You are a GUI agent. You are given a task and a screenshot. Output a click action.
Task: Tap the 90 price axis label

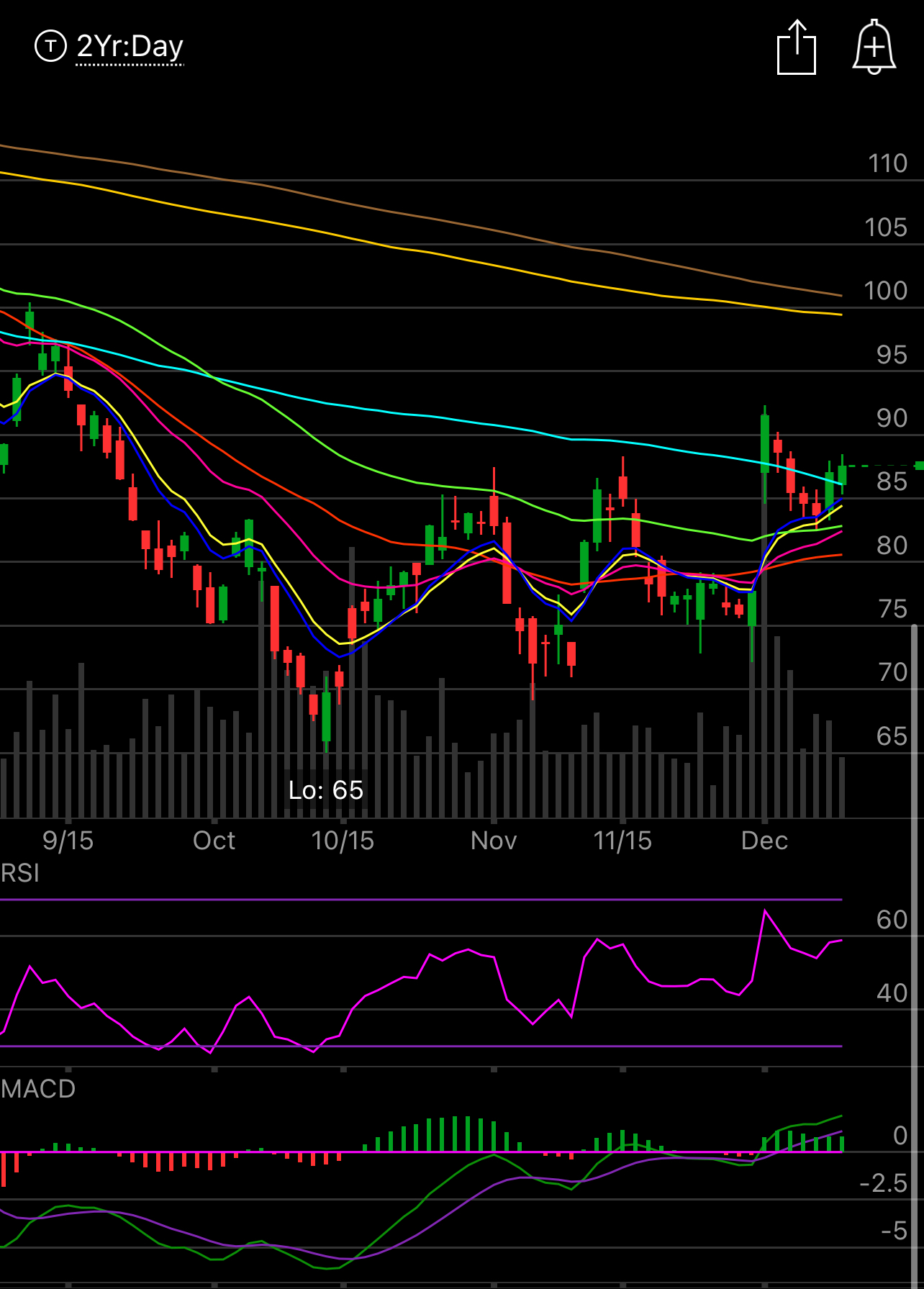(892, 418)
